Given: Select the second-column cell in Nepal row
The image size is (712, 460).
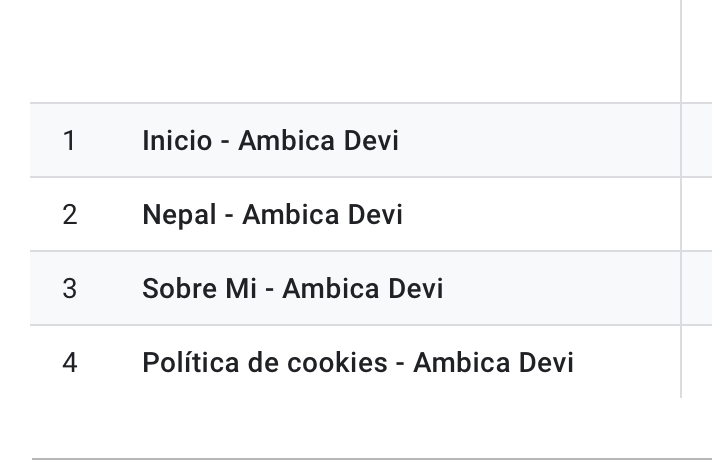Looking at the screenshot, I should [697, 214].
